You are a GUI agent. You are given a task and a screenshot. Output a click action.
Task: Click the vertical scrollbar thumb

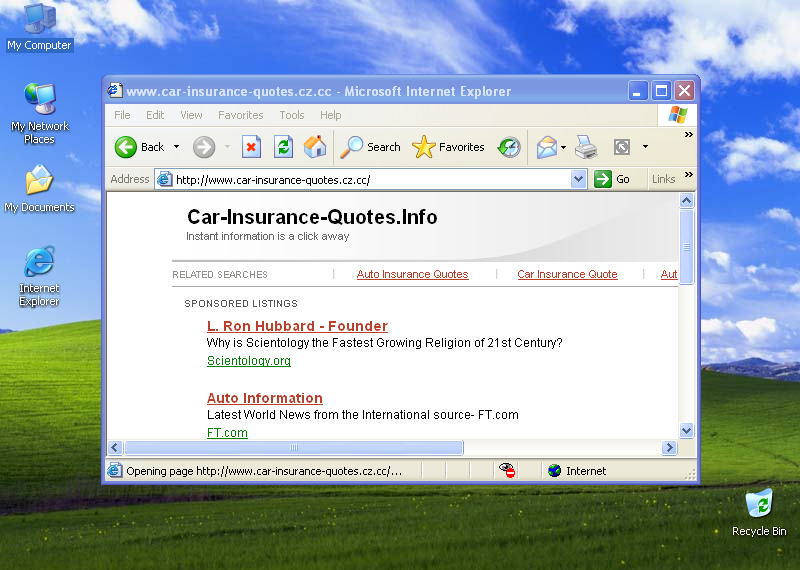(x=687, y=247)
